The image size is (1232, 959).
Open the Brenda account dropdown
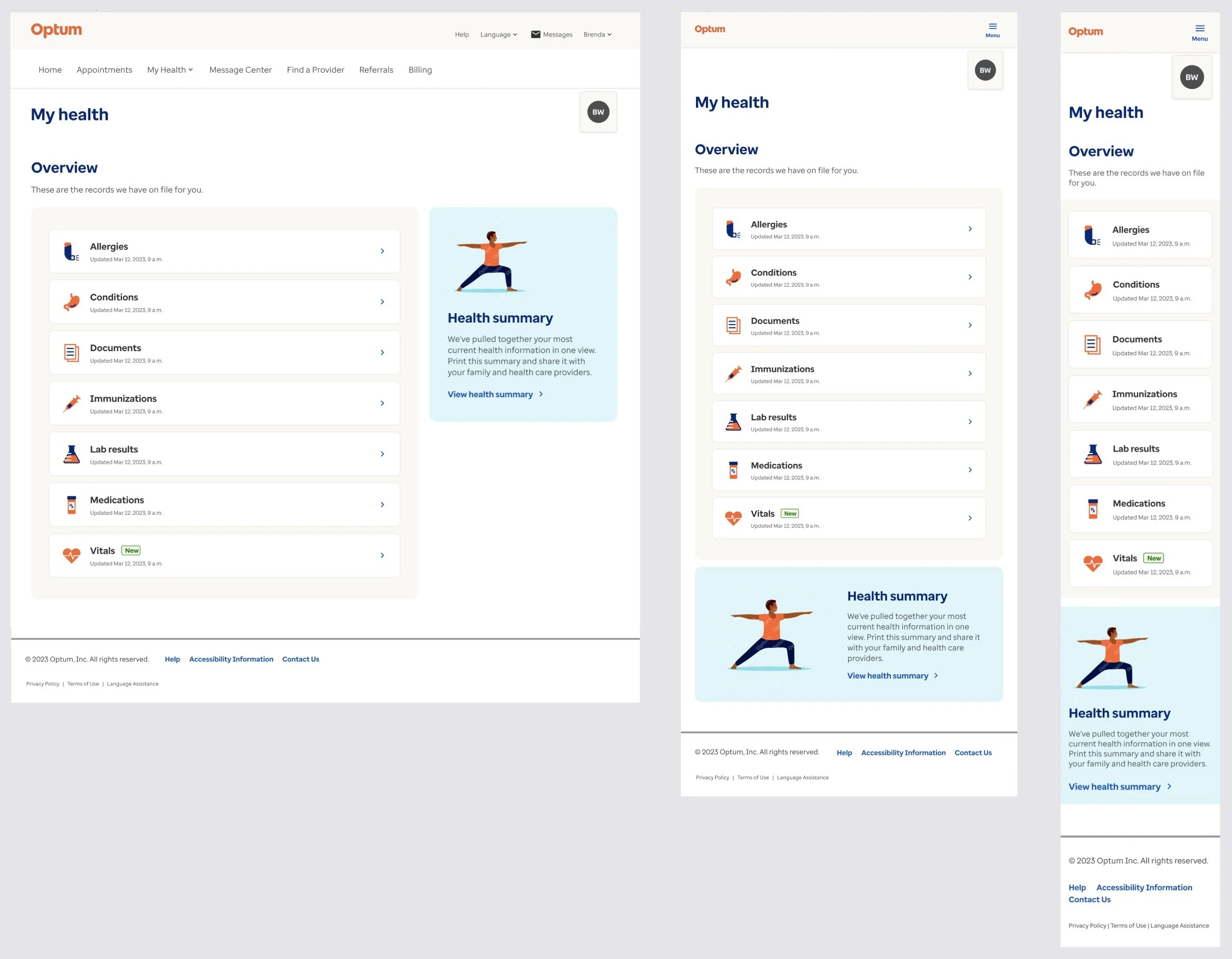coord(597,34)
